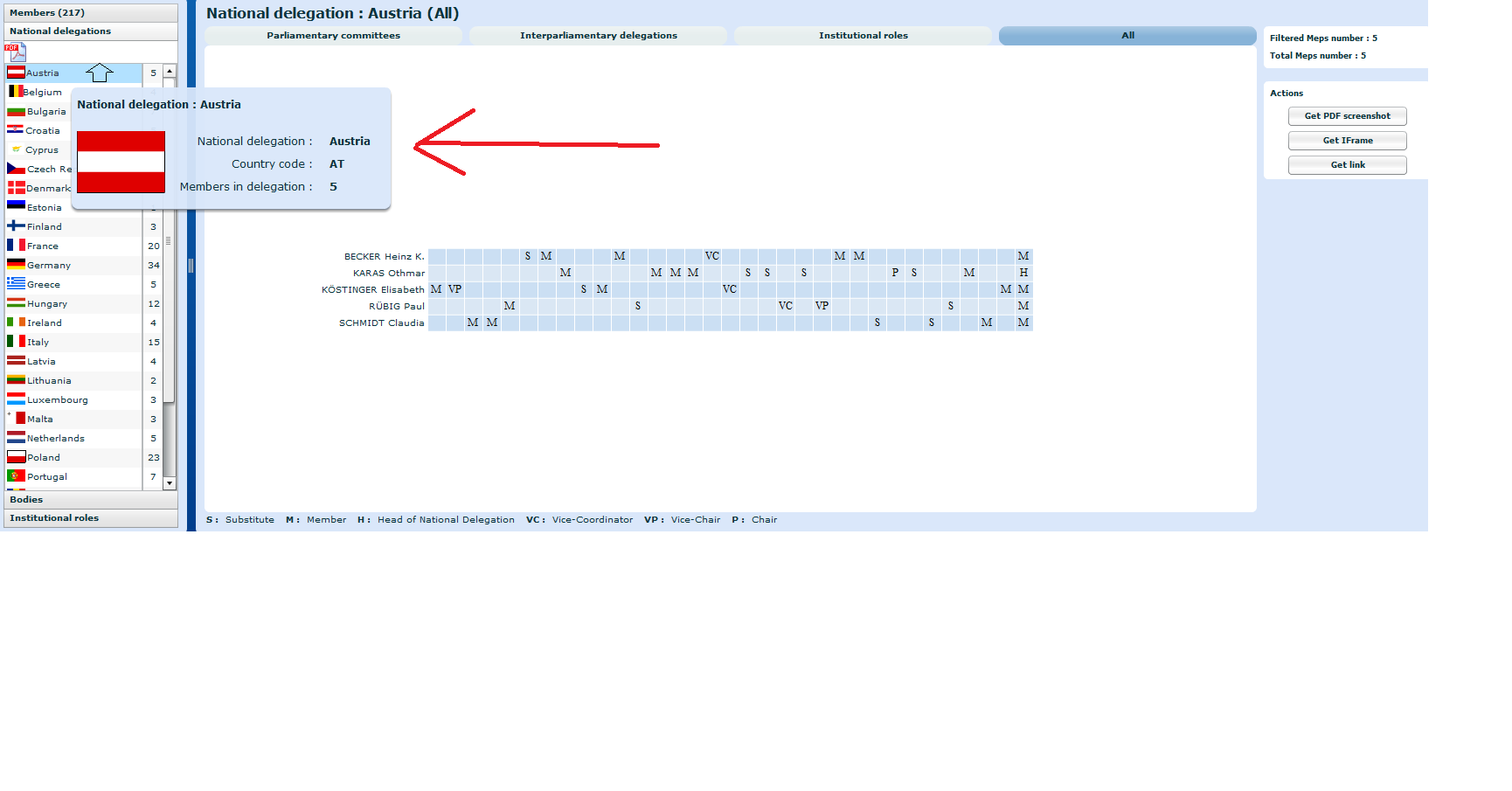Click the Luxembourg flag icon

(16, 399)
